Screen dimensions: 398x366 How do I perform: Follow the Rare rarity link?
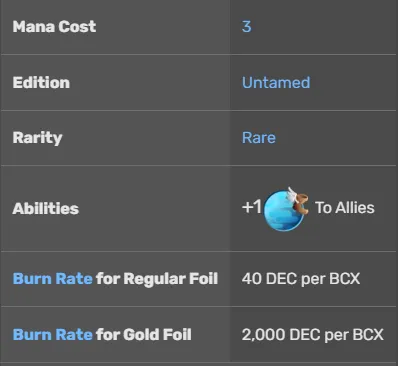(259, 138)
